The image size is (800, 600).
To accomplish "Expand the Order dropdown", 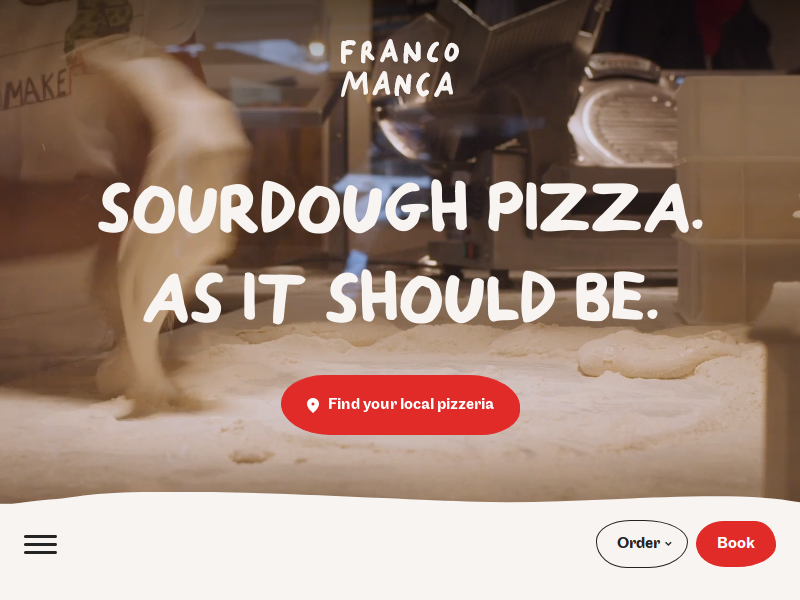I will pyautogui.click(x=642, y=543).
